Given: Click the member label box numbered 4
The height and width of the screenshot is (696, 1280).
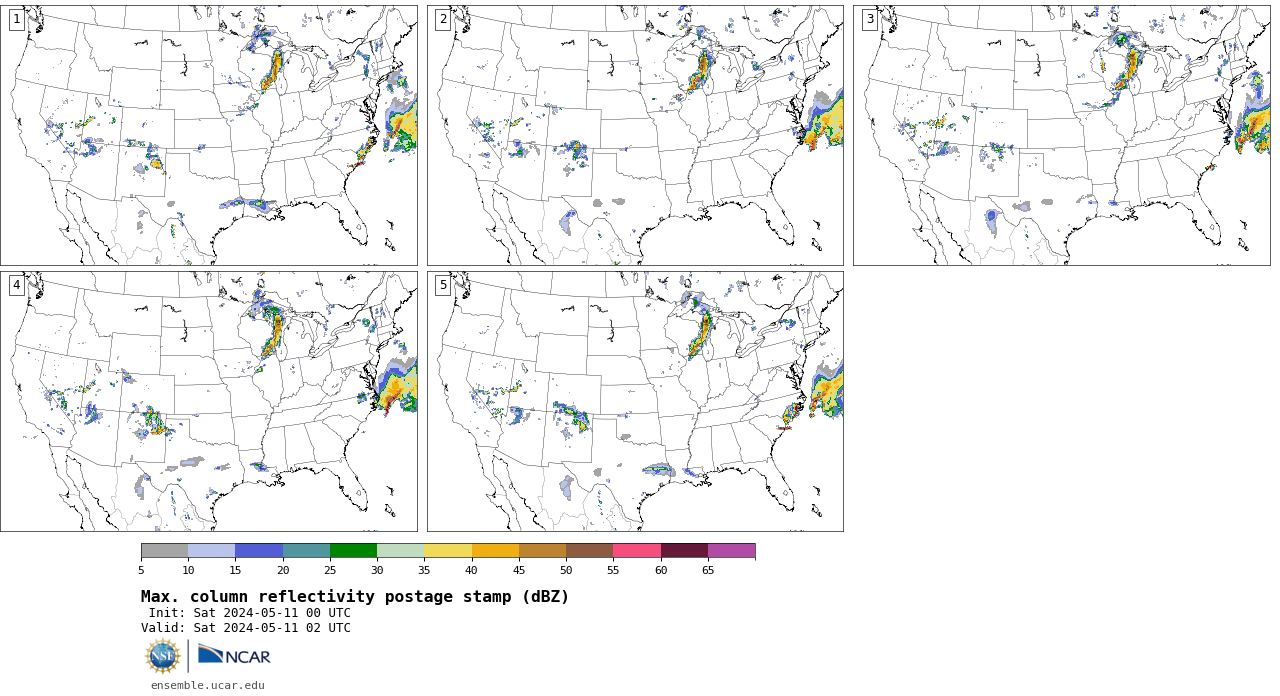Looking at the screenshot, I should (x=16, y=285).
